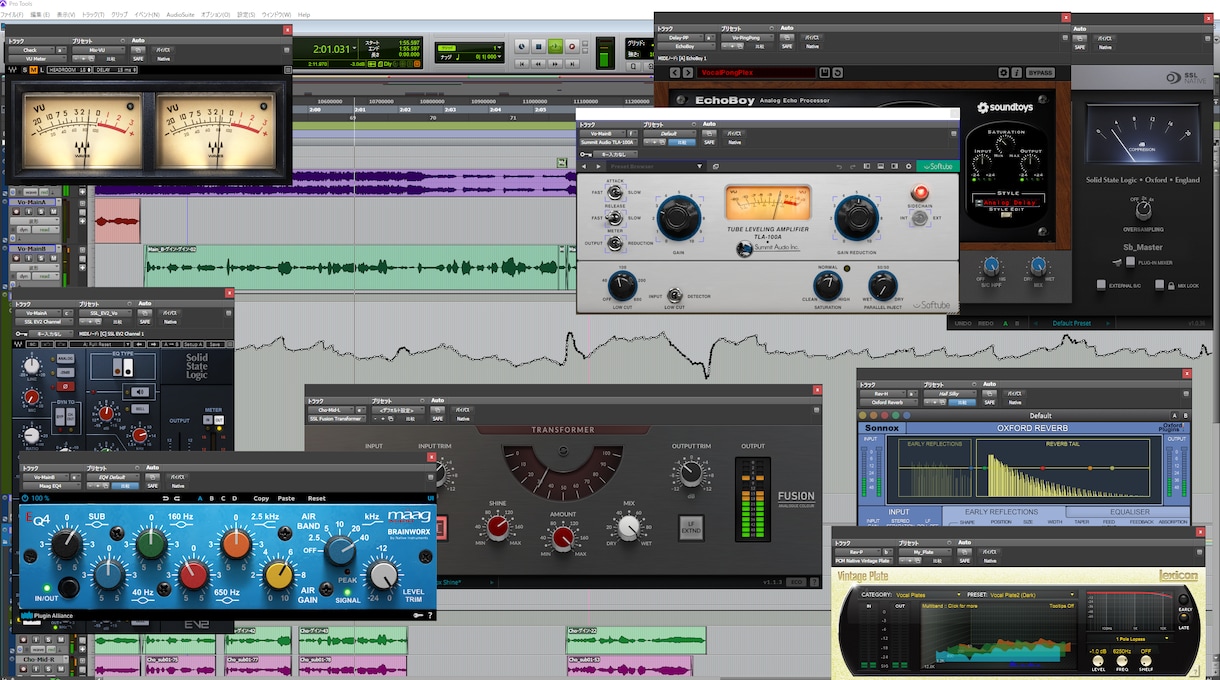The width and height of the screenshot is (1220, 680).
Task: Click the Record button in transport
Action: click(x=572, y=46)
